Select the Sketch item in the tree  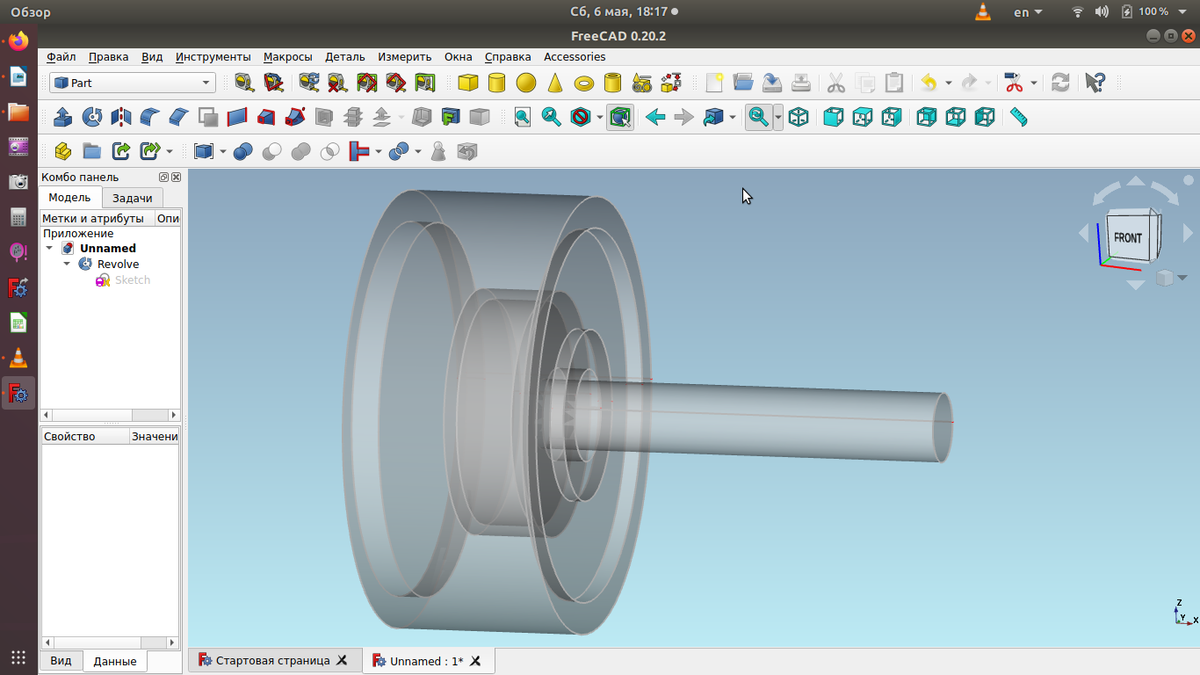(132, 280)
